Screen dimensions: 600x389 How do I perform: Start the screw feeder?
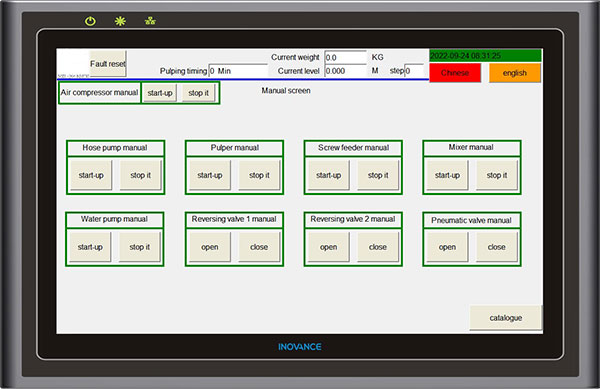click(x=328, y=175)
